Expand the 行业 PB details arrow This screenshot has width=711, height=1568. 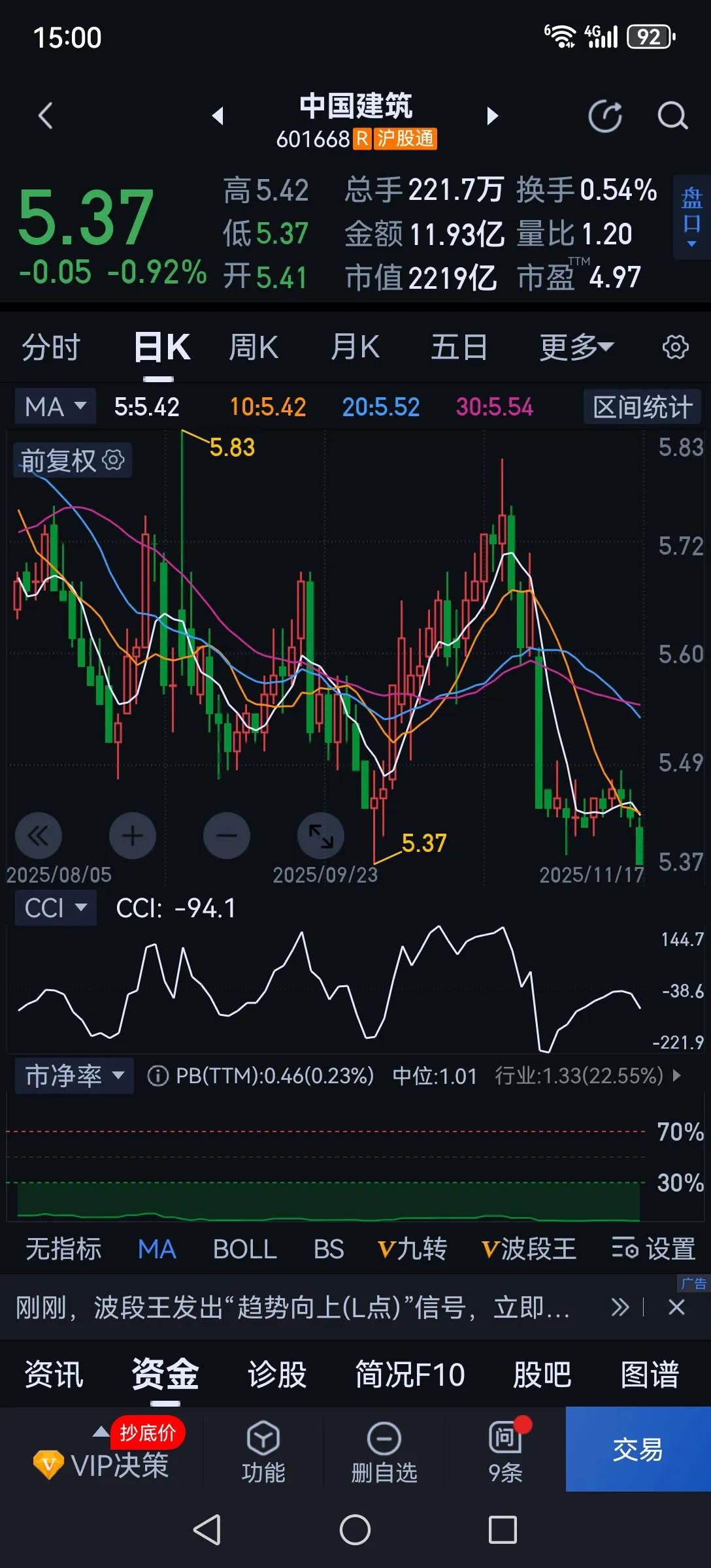[676, 1075]
